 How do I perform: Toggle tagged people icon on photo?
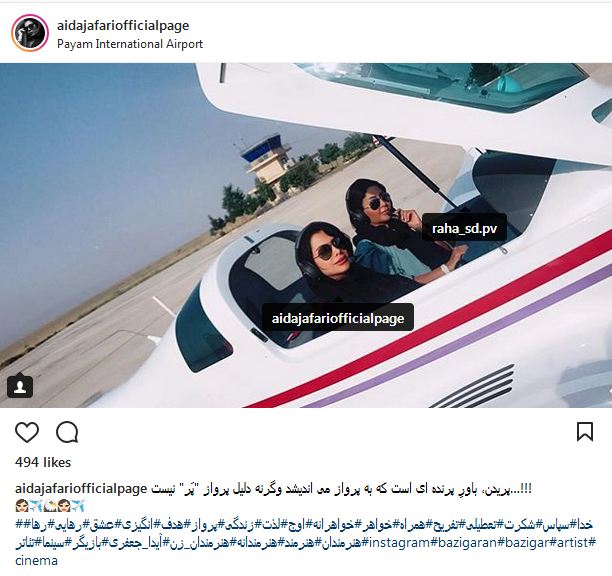(20, 386)
